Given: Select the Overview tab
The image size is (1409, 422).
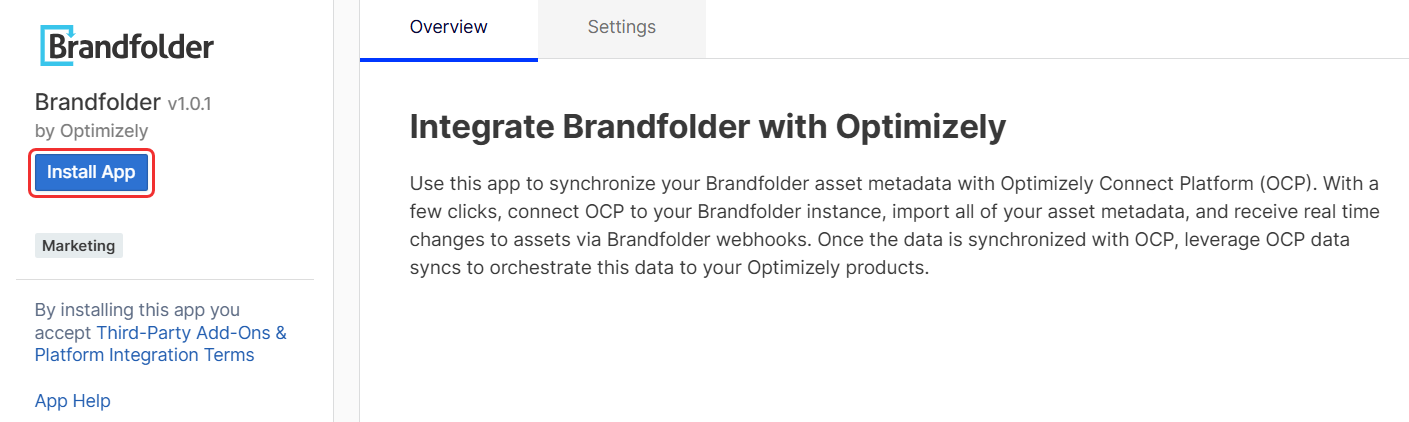Looking at the screenshot, I should coord(448,27).
